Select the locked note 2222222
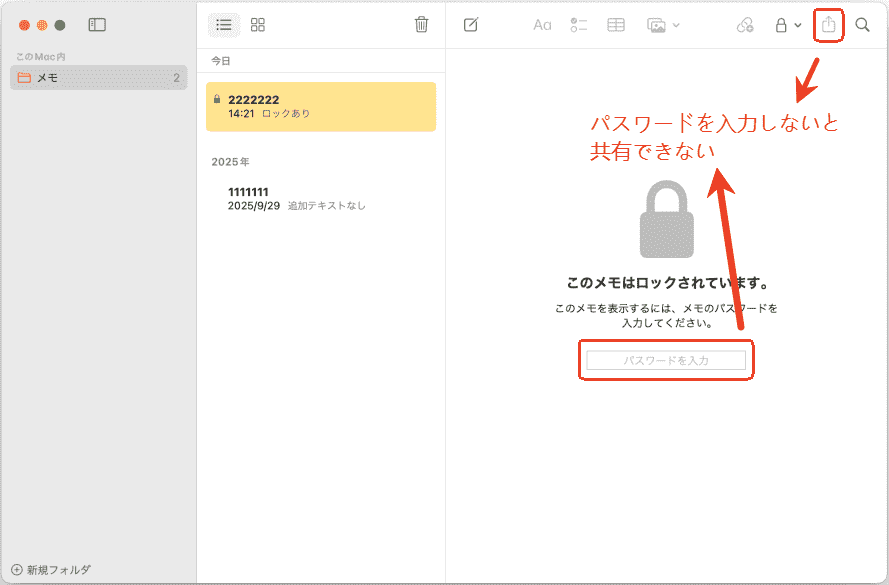The height and width of the screenshot is (585, 889). pyautogui.click(x=321, y=106)
